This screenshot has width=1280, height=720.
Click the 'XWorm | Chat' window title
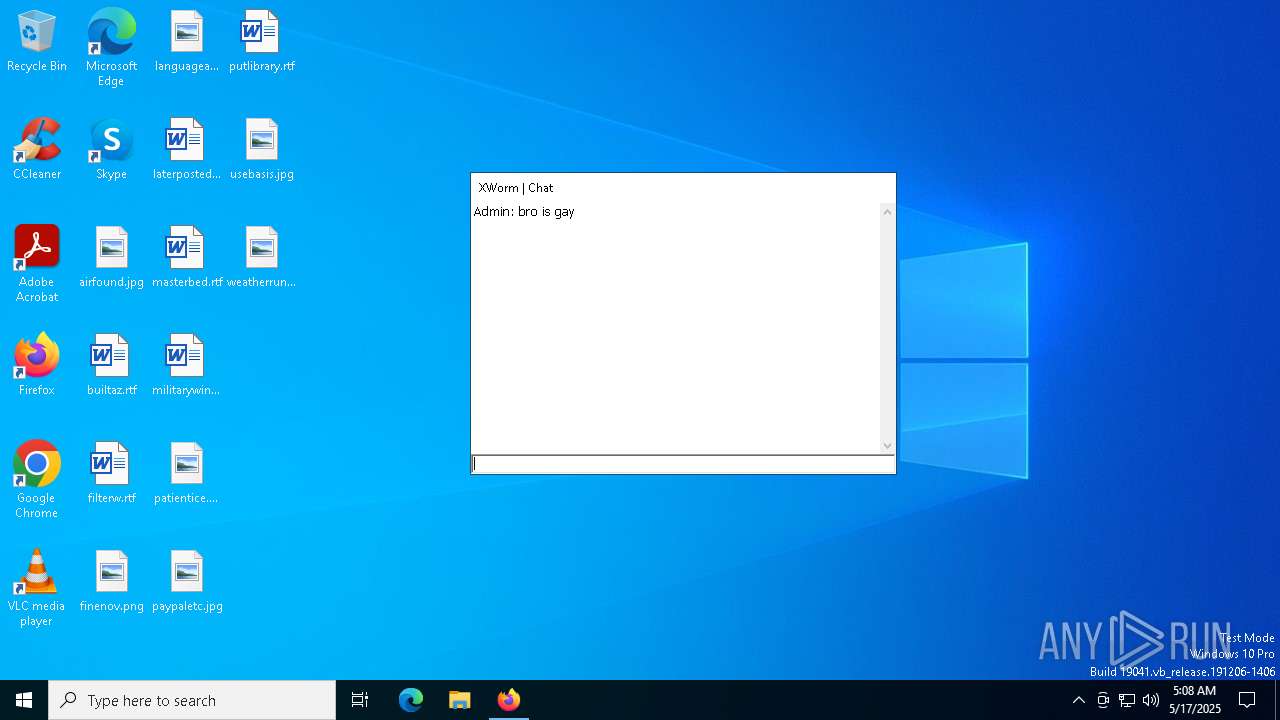[516, 188]
